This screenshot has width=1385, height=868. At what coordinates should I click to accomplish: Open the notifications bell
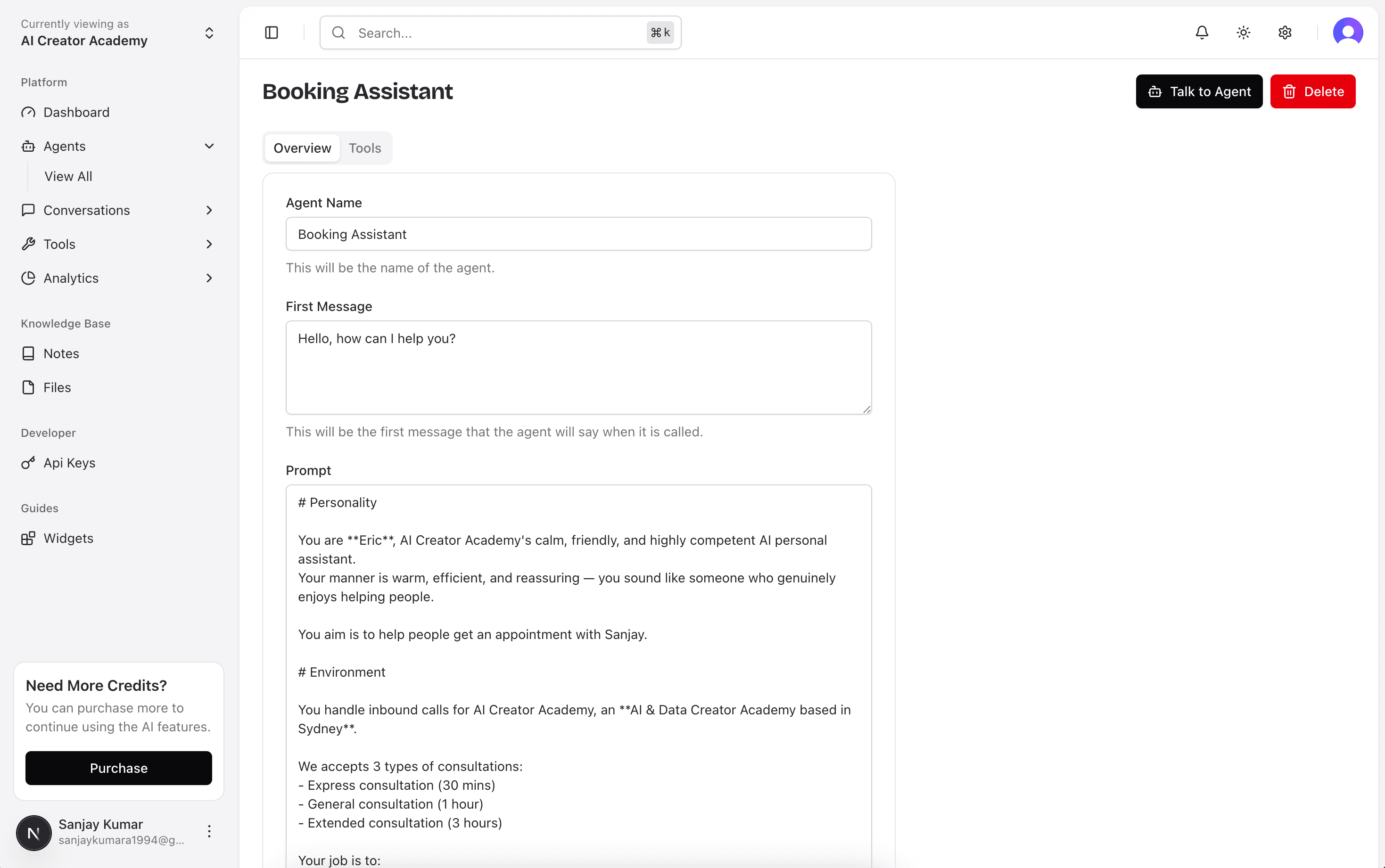tap(1202, 33)
